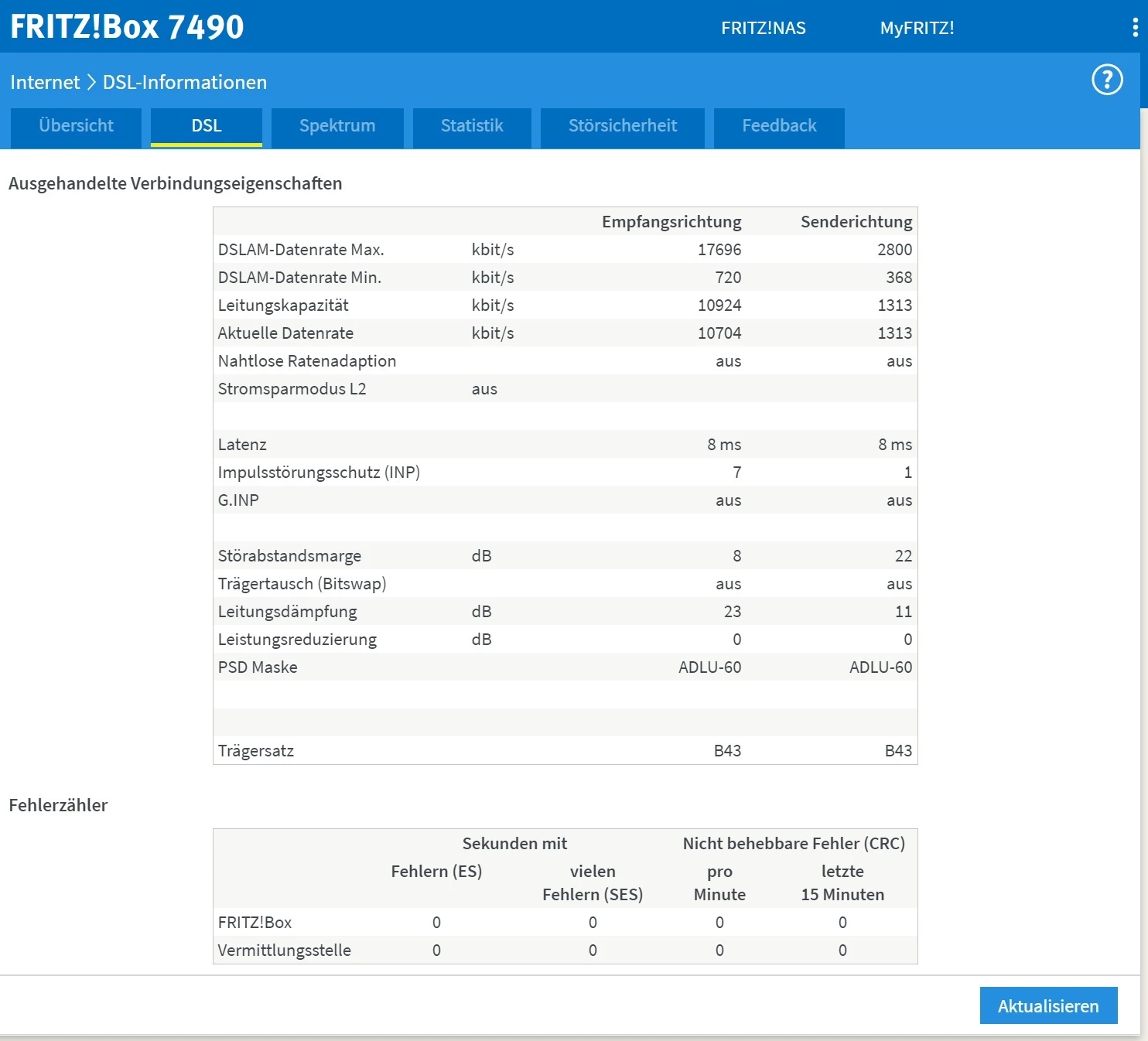Select the DSL tab
1148x1041 pixels.
[x=207, y=126]
